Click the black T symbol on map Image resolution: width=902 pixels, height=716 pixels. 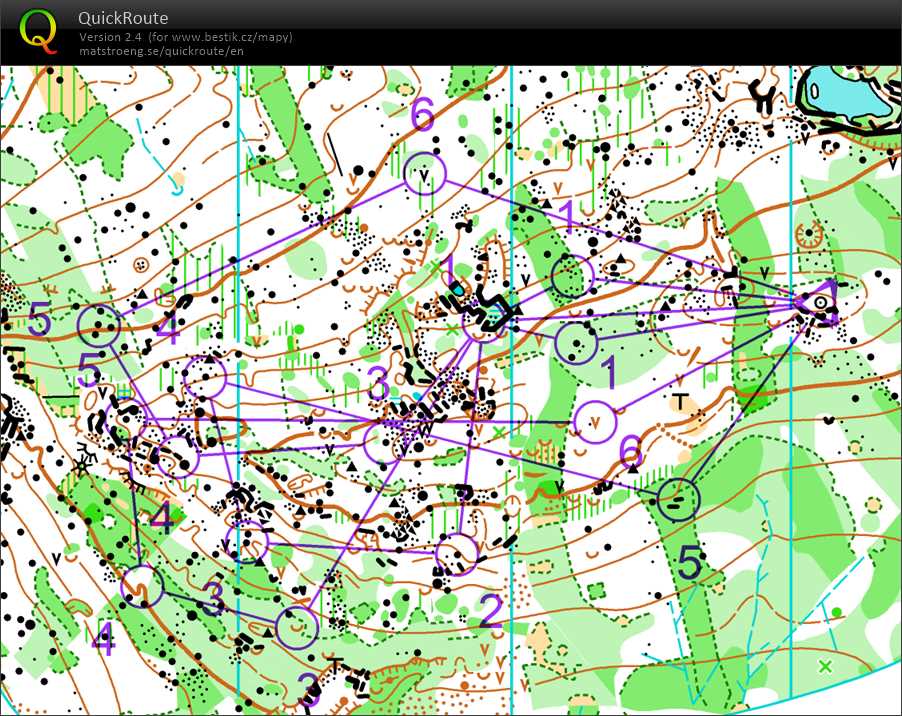click(x=682, y=402)
